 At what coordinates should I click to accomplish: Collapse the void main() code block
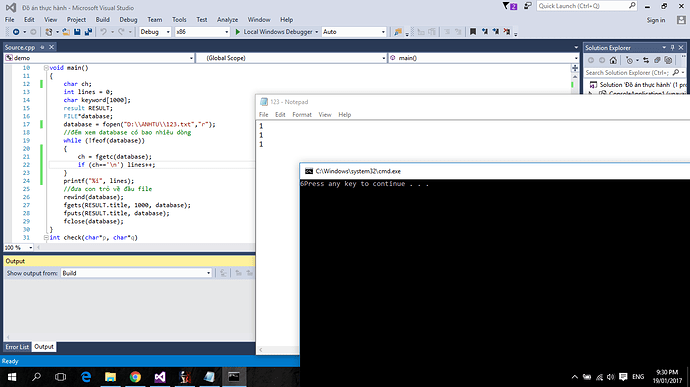[46, 68]
